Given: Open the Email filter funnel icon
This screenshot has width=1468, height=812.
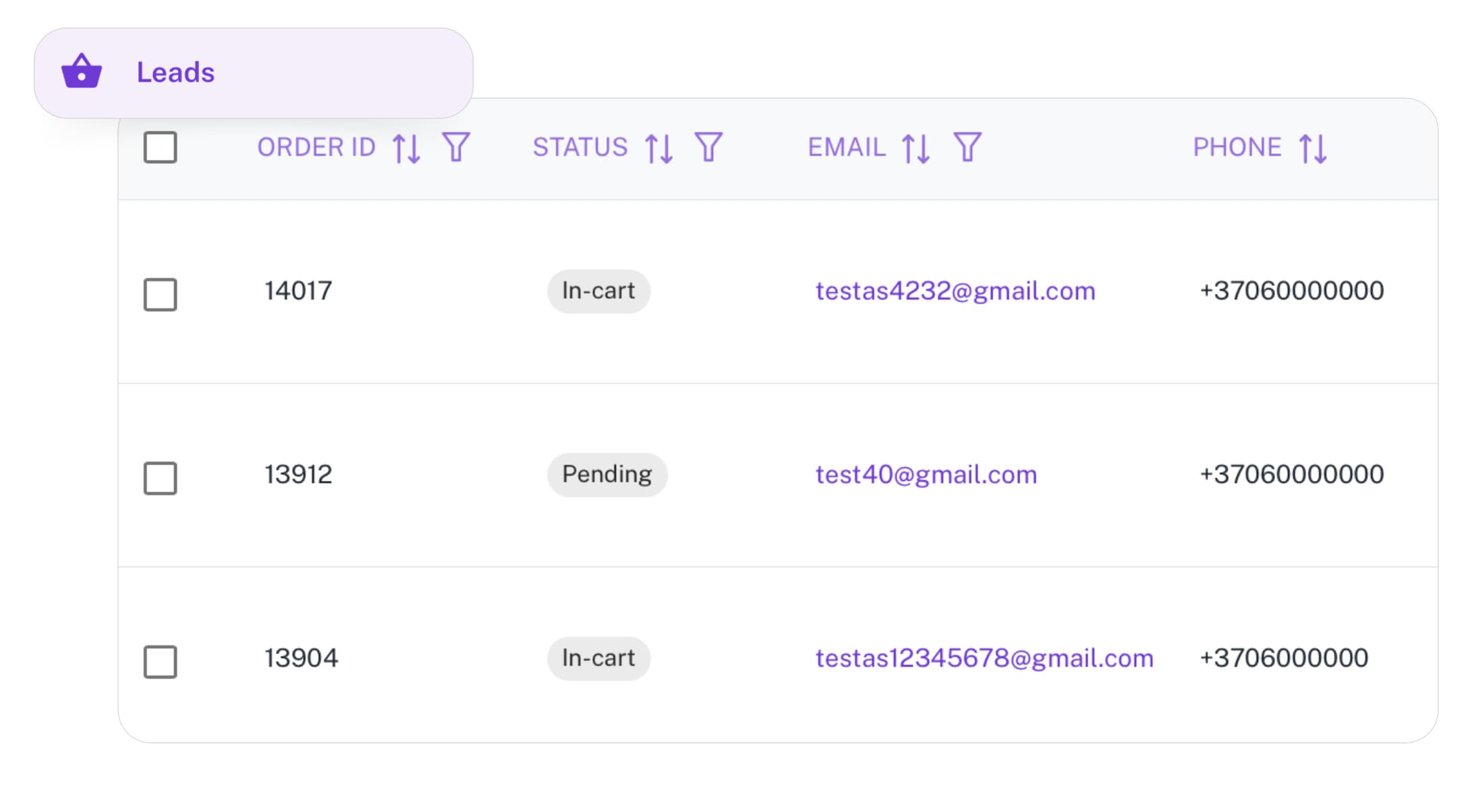Looking at the screenshot, I should 967,147.
